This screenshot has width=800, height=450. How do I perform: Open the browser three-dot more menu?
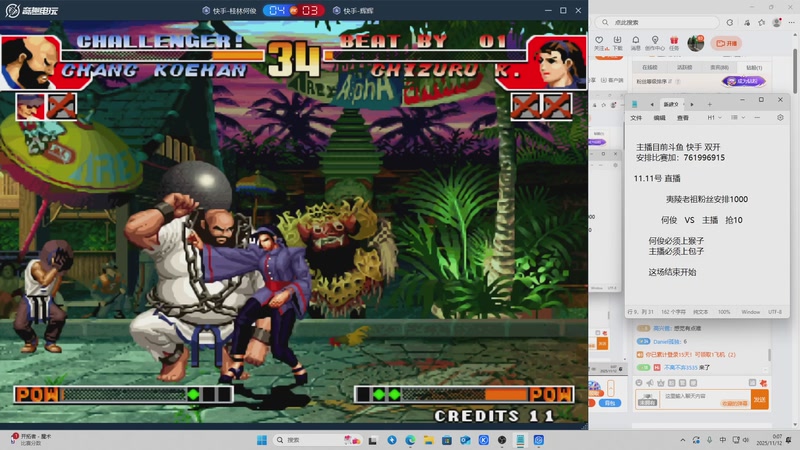[791, 22]
